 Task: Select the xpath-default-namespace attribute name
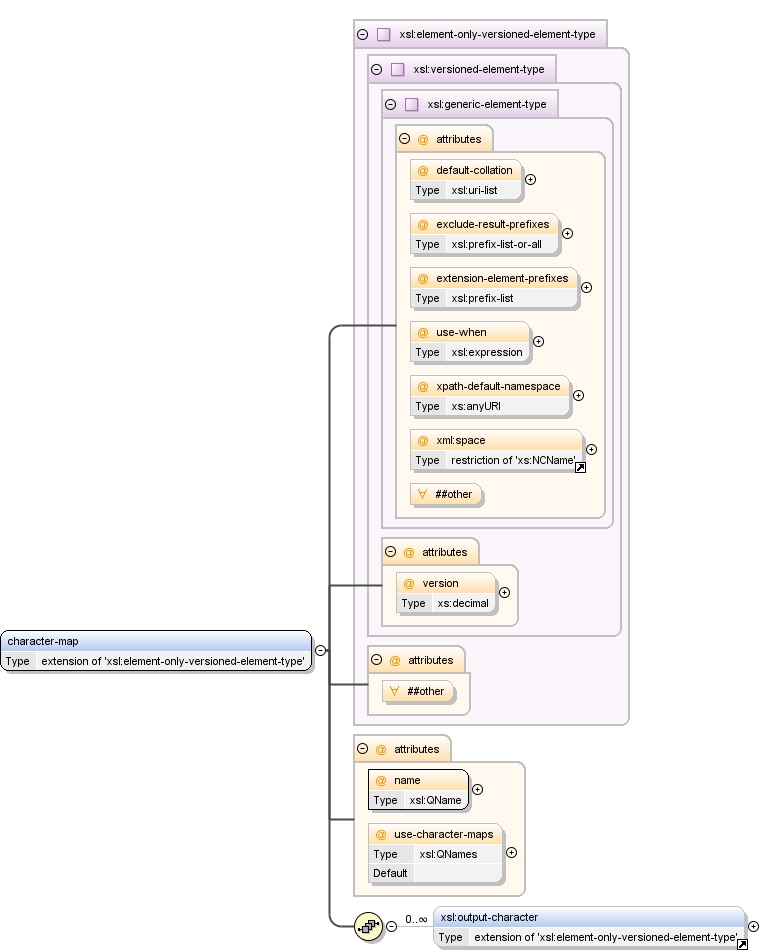coord(498,387)
